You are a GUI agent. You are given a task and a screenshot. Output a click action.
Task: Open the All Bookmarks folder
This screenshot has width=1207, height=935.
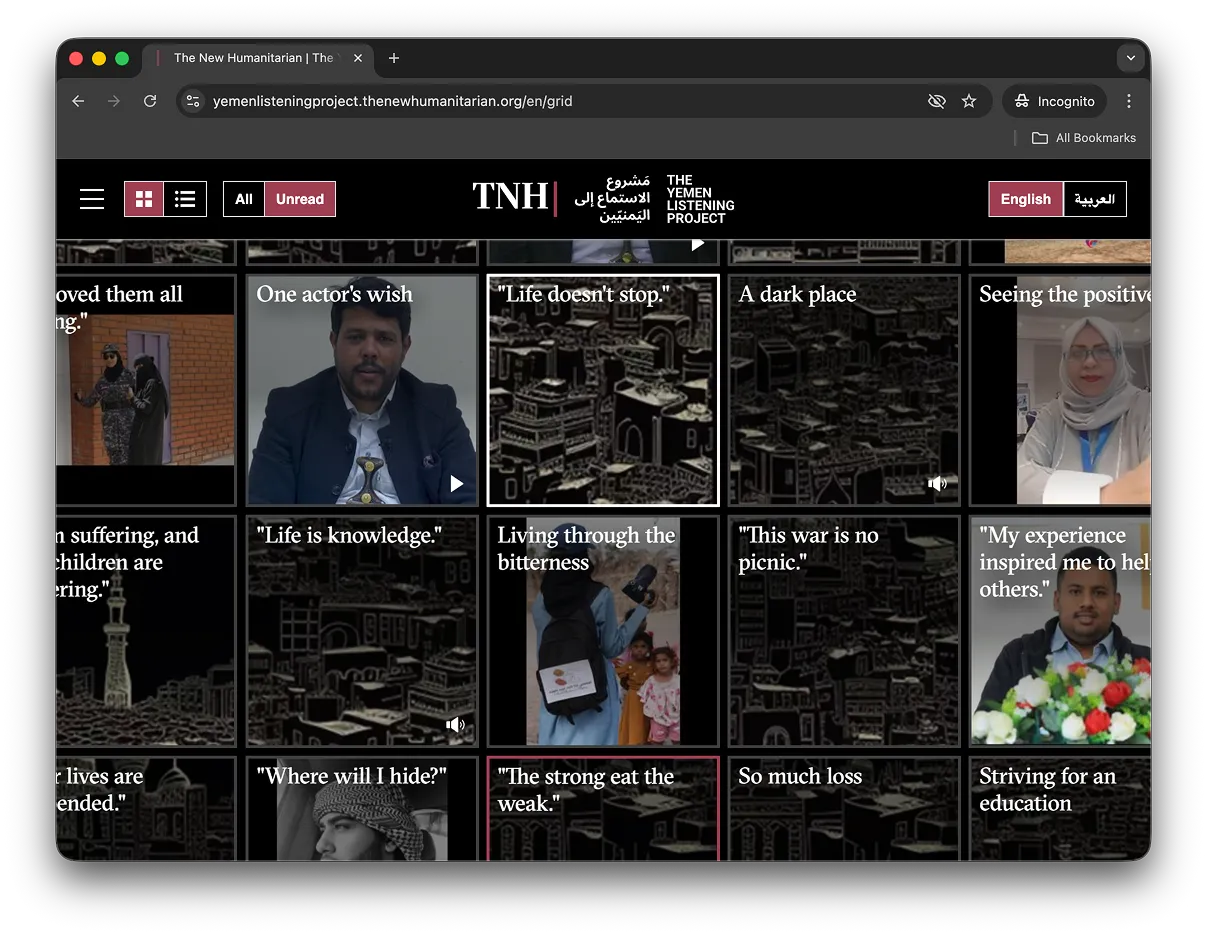[1084, 138]
